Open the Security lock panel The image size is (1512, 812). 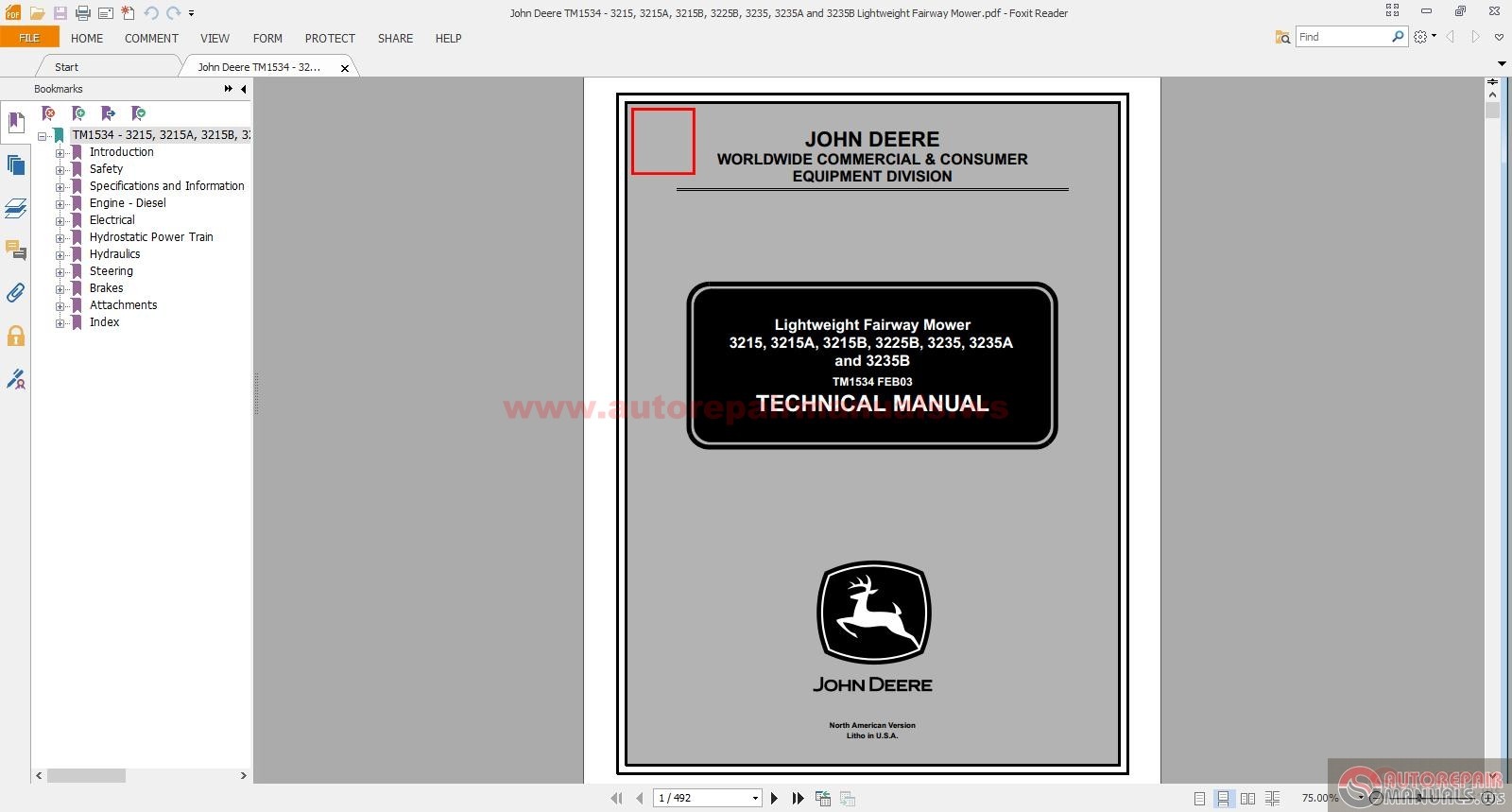tap(15, 336)
